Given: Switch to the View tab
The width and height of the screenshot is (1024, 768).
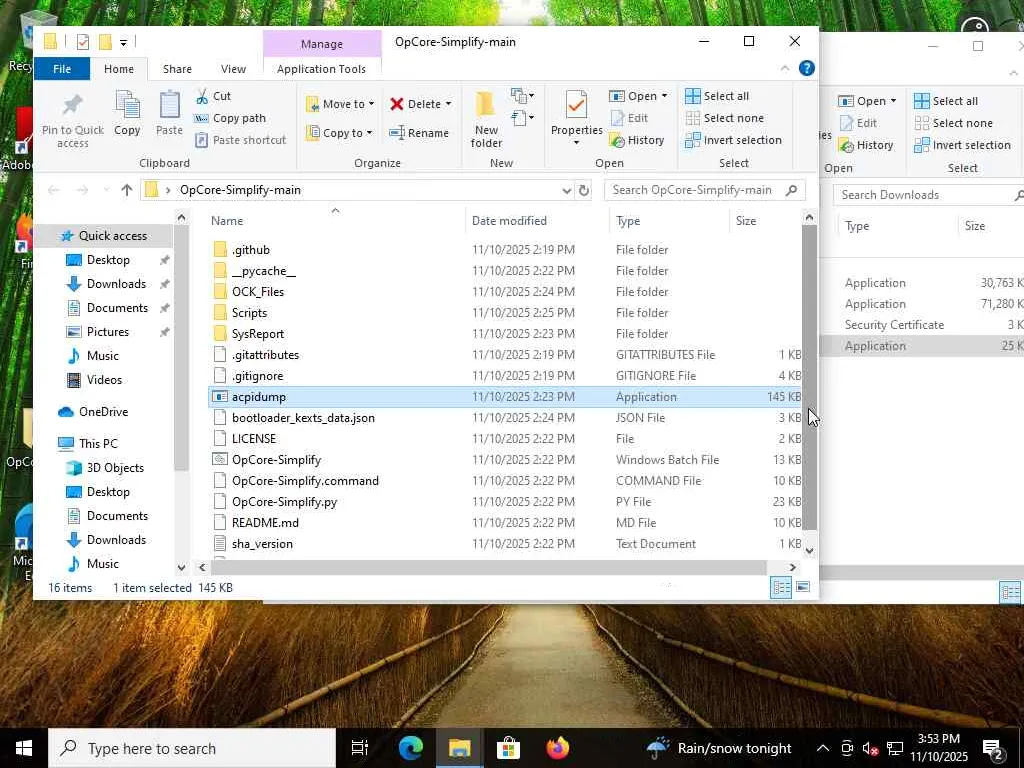Looking at the screenshot, I should pyautogui.click(x=233, y=69).
